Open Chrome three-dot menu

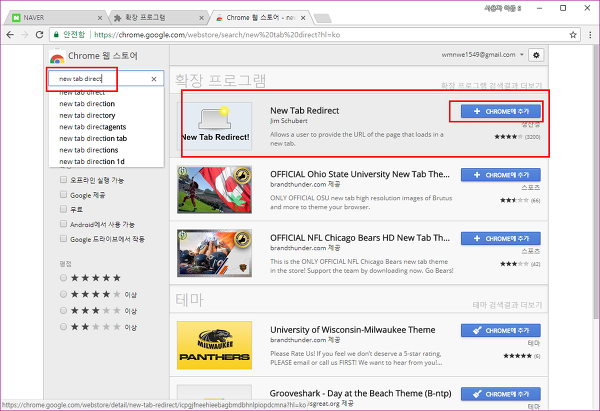(590, 35)
